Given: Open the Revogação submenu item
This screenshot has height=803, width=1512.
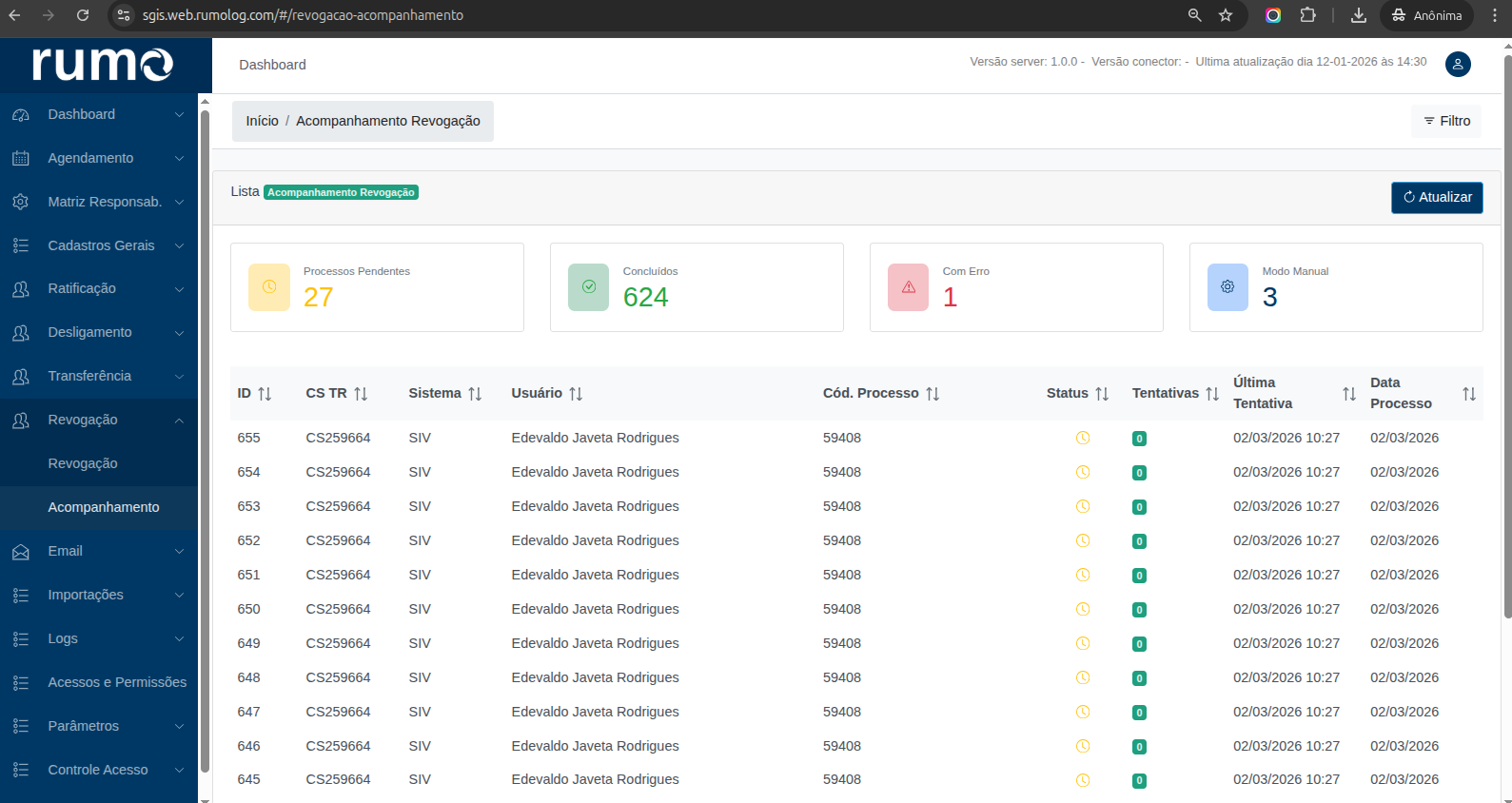Looking at the screenshot, I should (83, 463).
